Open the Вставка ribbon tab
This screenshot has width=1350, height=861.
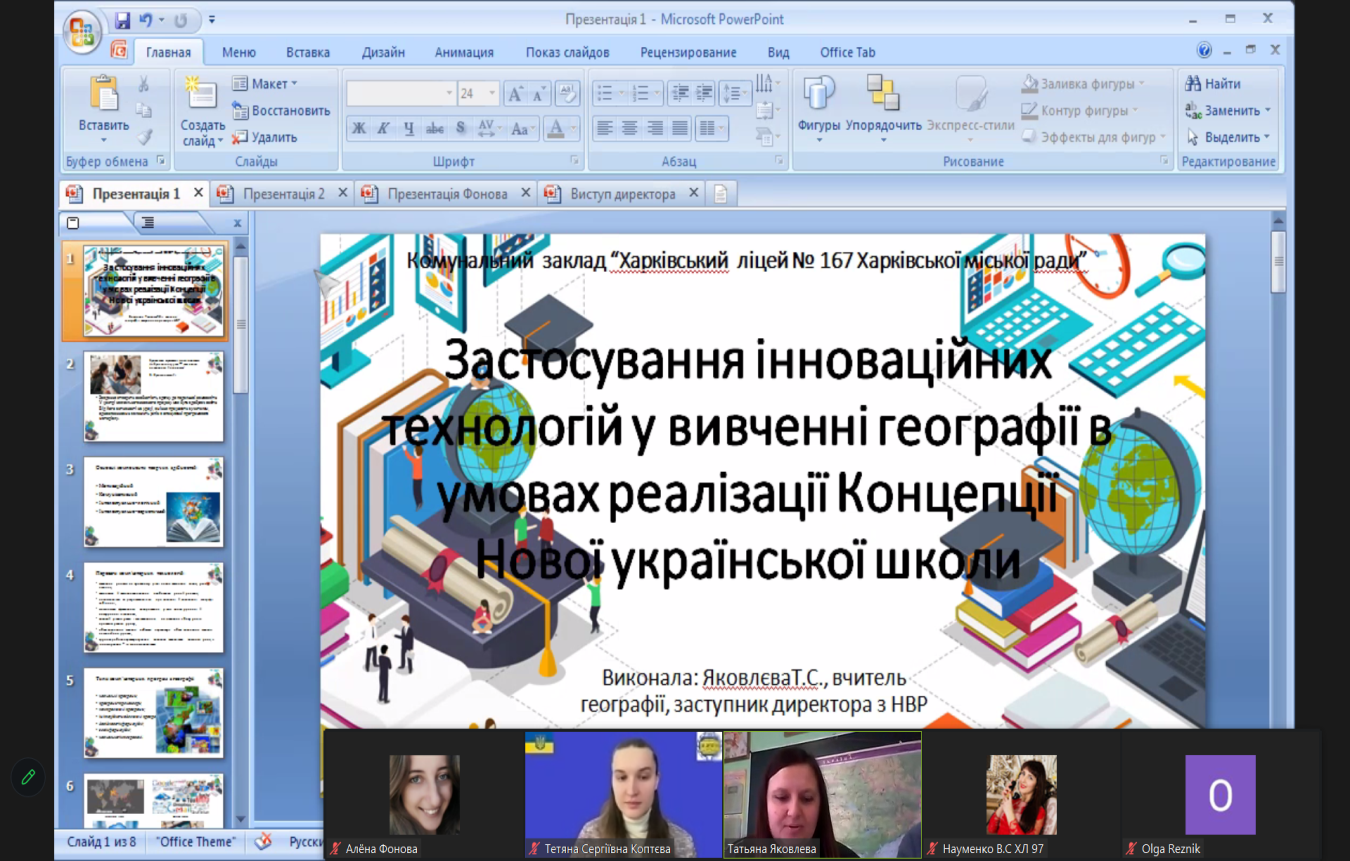[307, 52]
